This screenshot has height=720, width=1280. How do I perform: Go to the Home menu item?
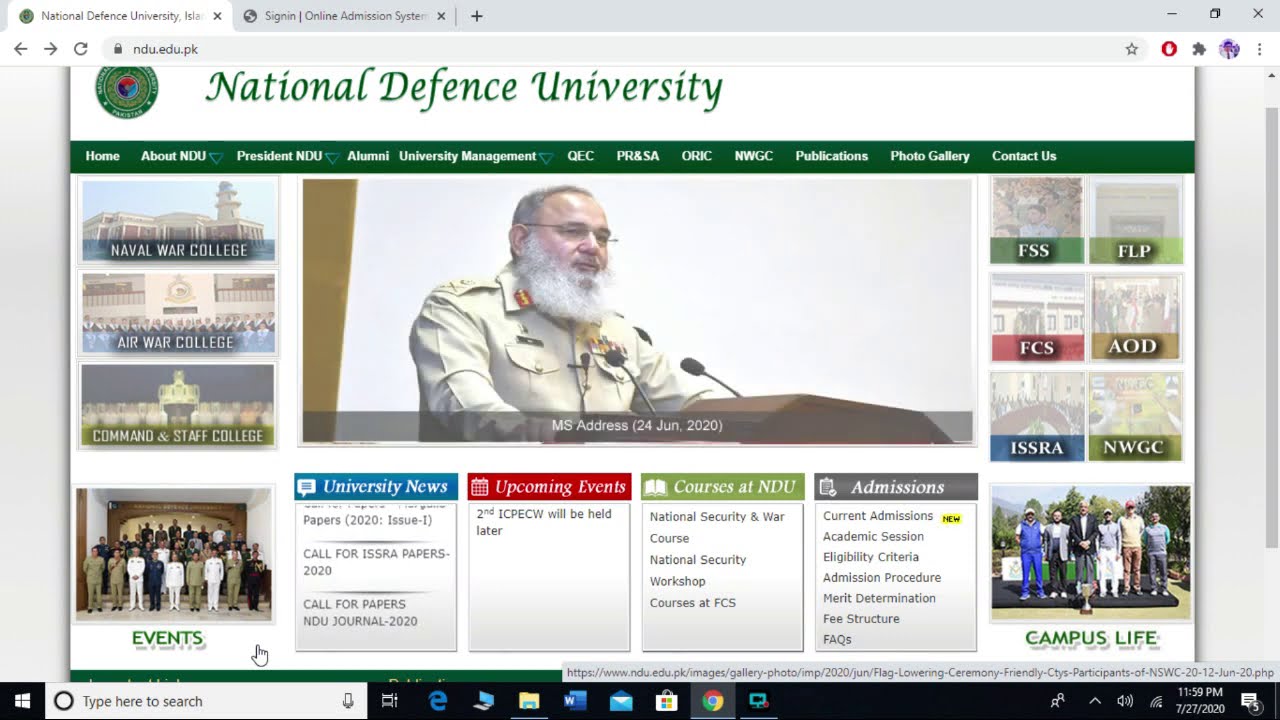pos(102,156)
